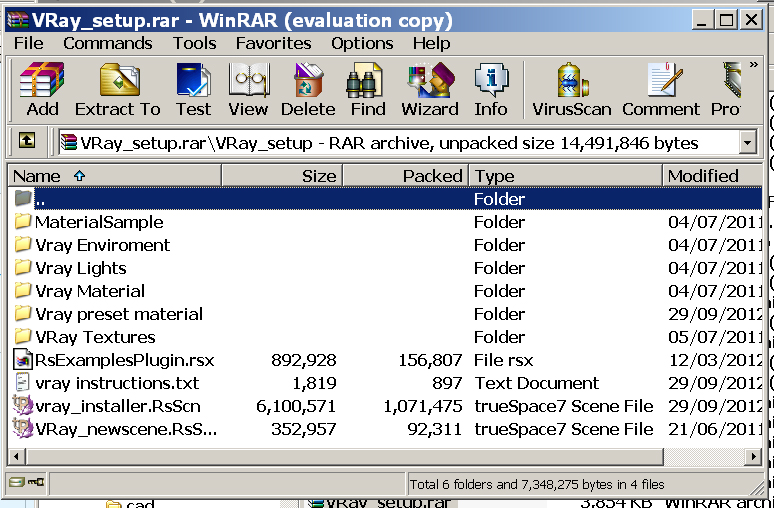The width and height of the screenshot is (774, 508).
Task: Click the MaterialSample folder icon
Action: point(23,222)
